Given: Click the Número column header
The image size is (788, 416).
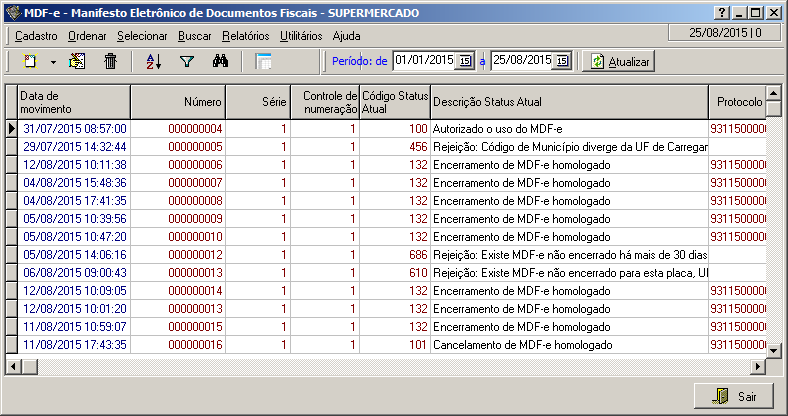Looking at the screenshot, I should [x=178, y=101].
